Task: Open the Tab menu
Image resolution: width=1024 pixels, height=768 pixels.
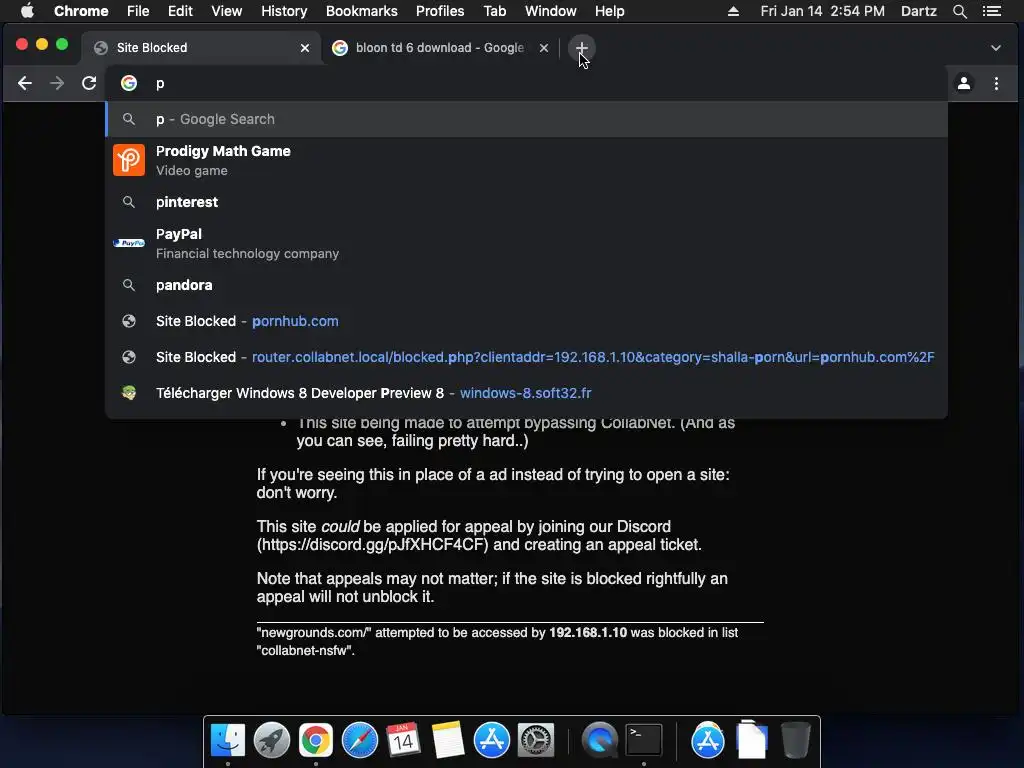Action: coord(494,11)
